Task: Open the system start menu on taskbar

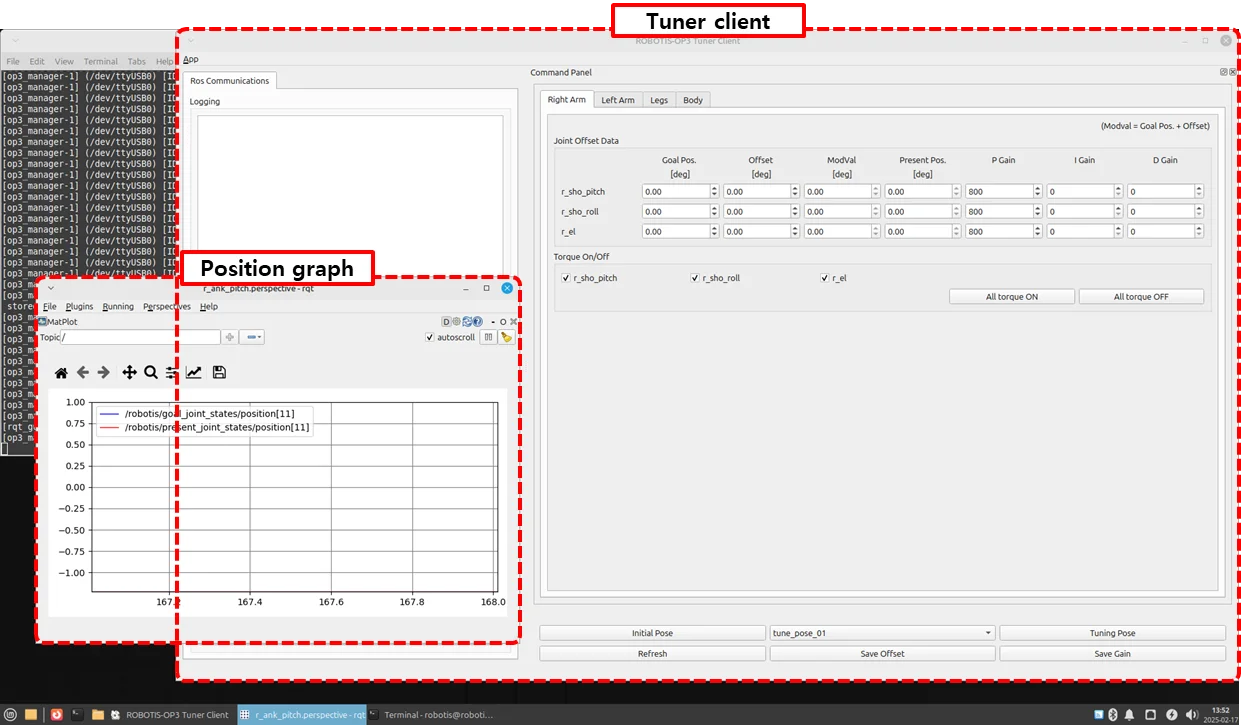Action: (11, 715)
